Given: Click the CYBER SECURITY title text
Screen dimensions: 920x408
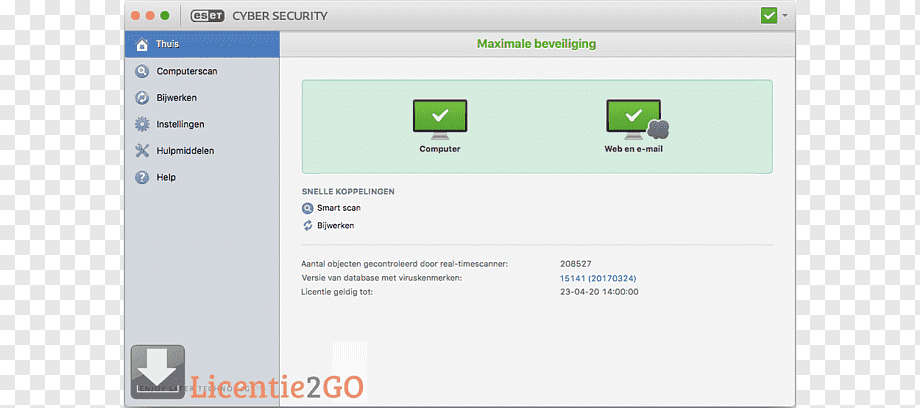Looking at the screenshot, I should (280, 16).
